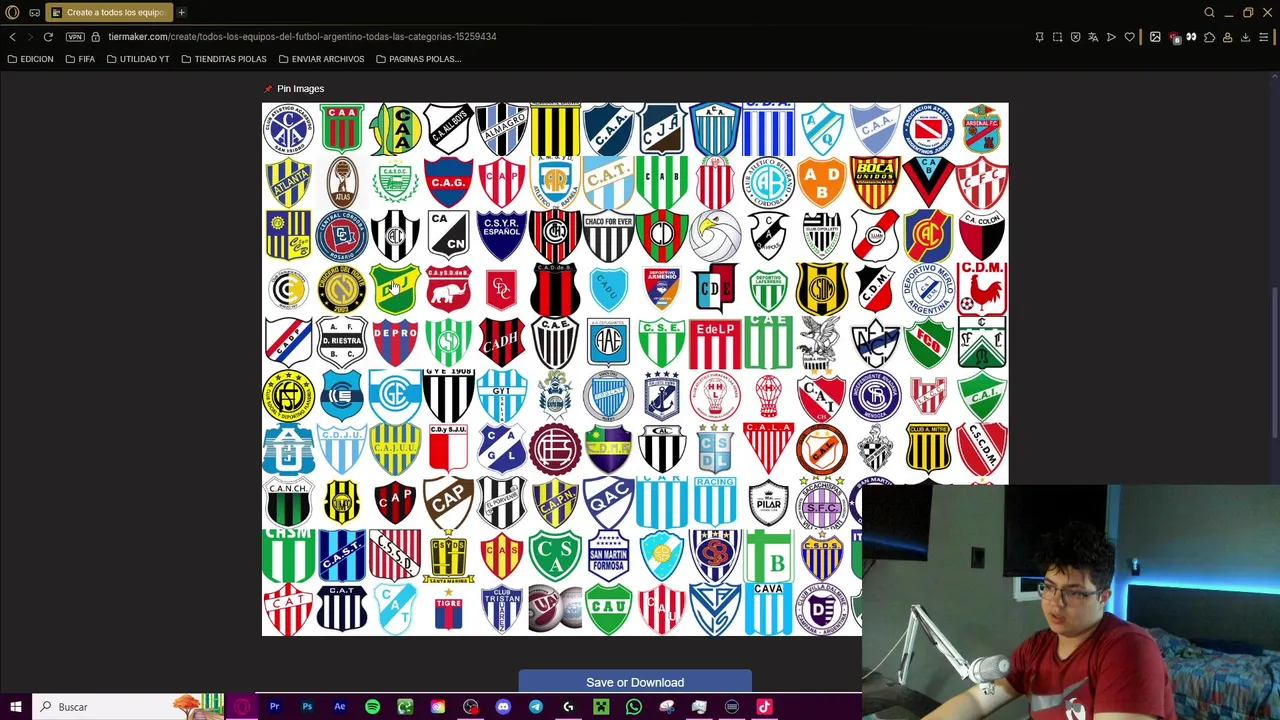The image size is (1280, 720).
Task: Open Adobe Photoshop from the taskbar
Action: click(307, 707)
